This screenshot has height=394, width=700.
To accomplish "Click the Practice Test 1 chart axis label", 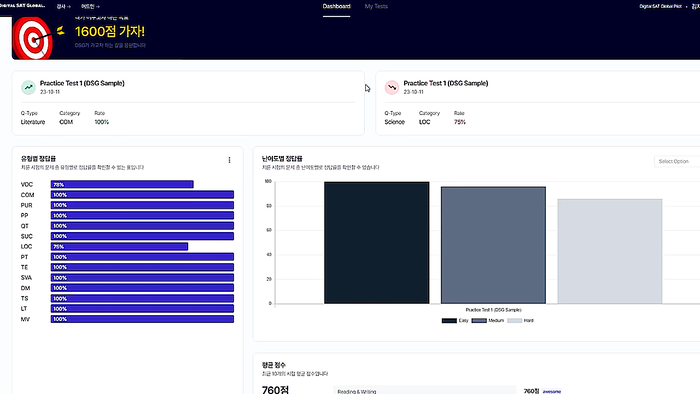I will [x=493, y=310].
